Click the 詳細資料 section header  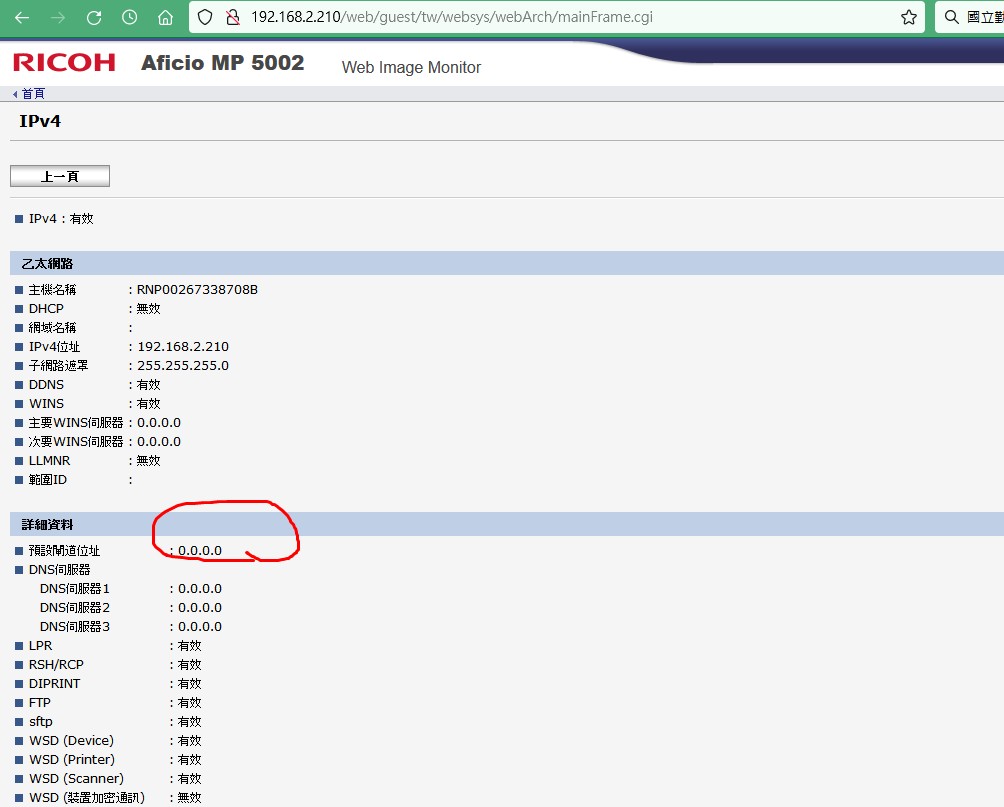[48, 525]
